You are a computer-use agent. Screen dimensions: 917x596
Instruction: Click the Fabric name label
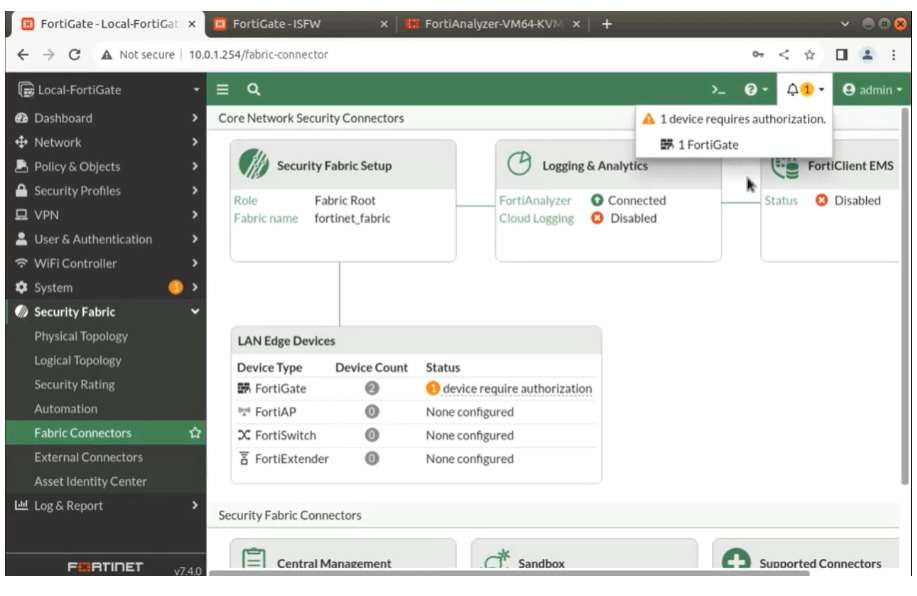tap(266, 218)
